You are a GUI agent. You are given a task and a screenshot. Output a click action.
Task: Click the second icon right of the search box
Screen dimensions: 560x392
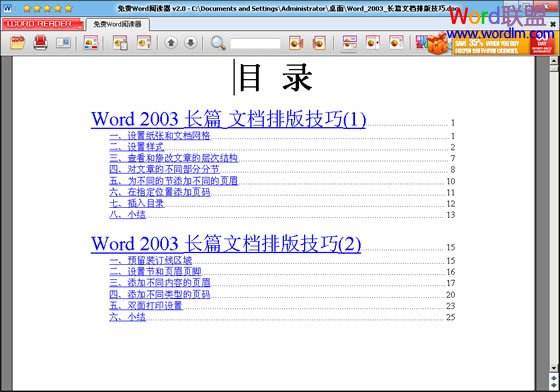tap(319, 43)
